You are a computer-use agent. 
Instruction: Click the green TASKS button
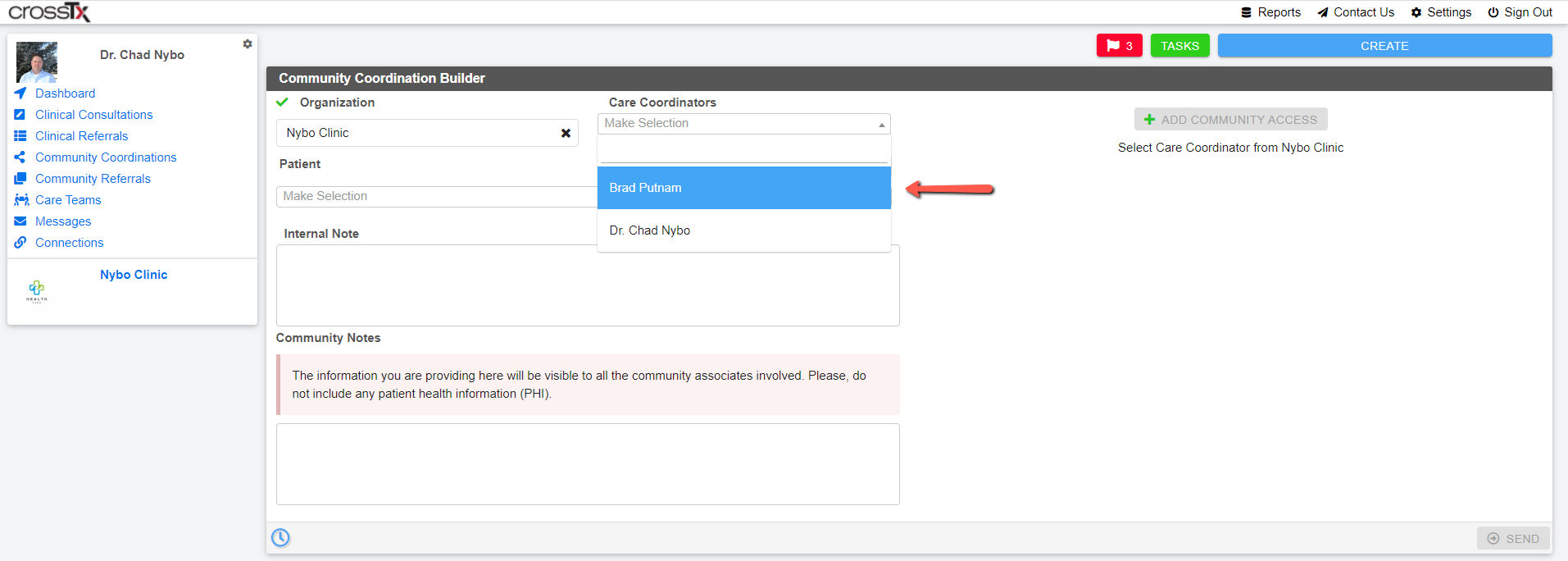1179,46
